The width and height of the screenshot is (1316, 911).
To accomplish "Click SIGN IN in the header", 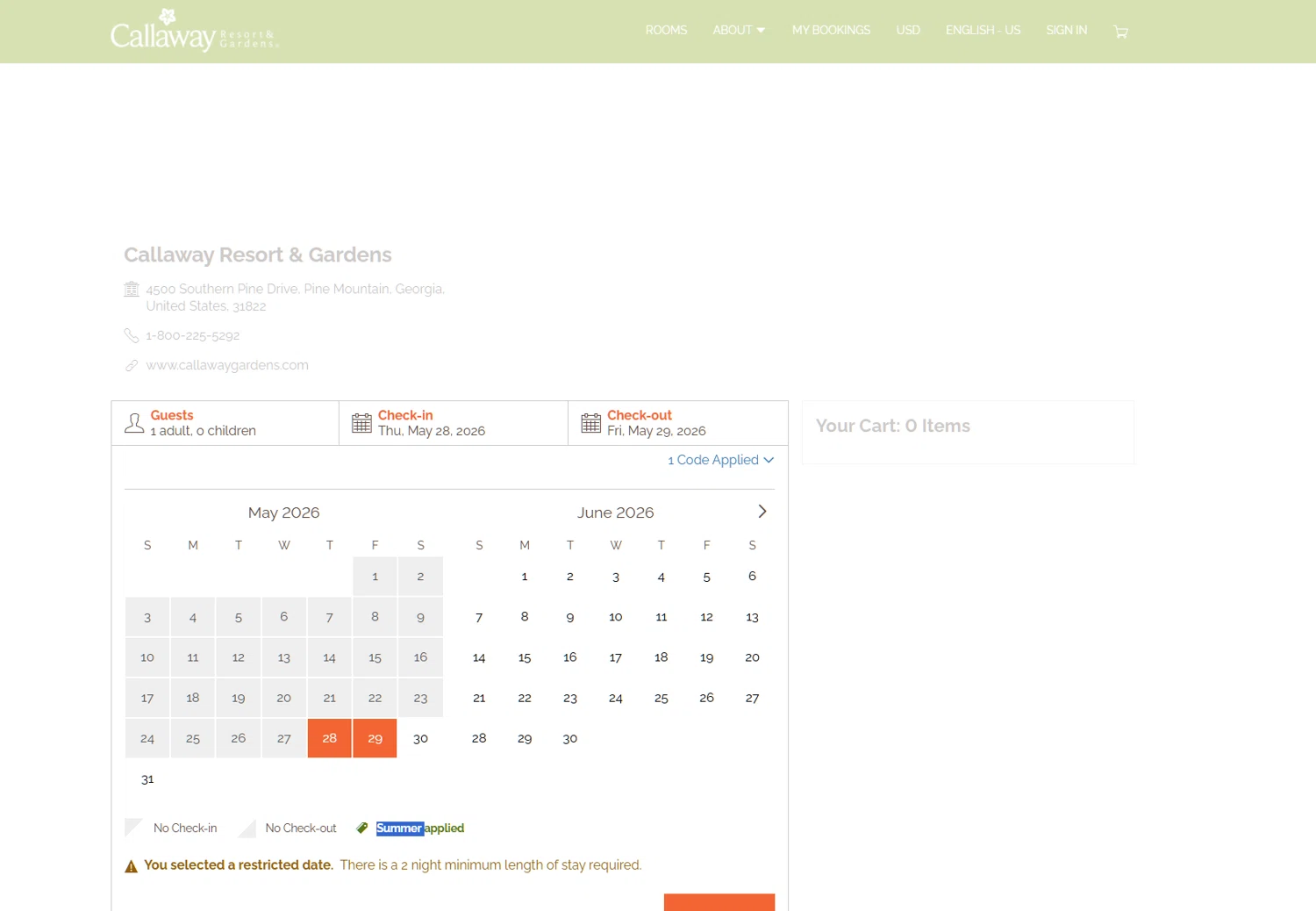I will [1066, 31].
